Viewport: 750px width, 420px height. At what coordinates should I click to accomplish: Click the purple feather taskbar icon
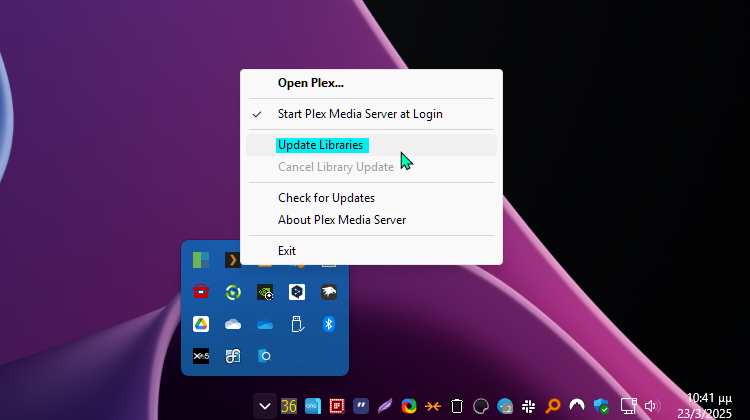[x=385, y=406]
